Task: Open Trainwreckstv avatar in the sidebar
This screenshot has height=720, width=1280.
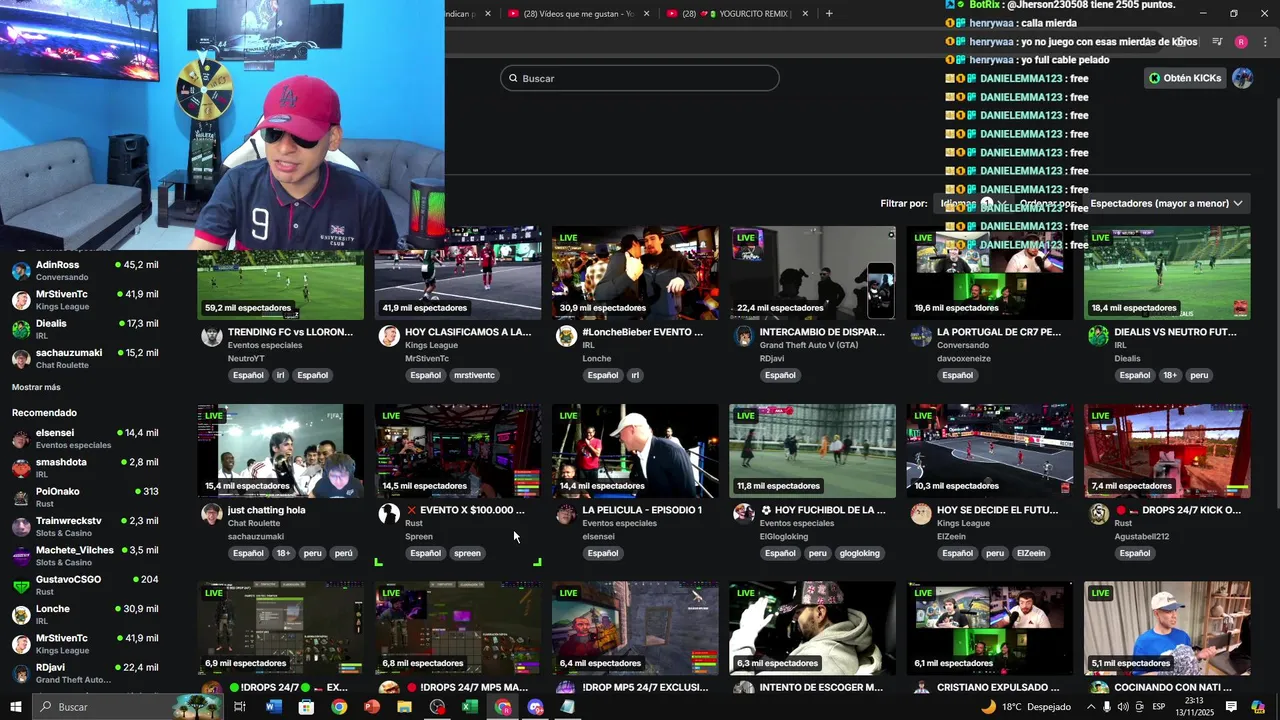Action: click(x=21, y=527)
